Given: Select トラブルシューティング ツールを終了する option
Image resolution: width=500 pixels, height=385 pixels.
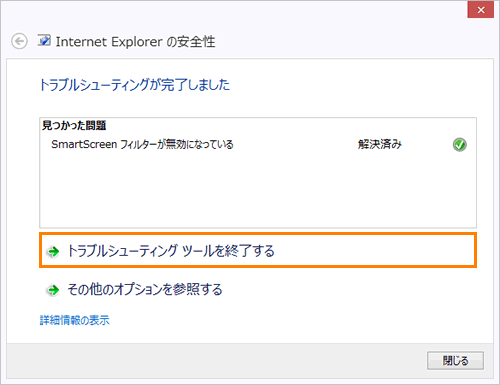Looking at the screenshot, I should [x=258, y=250].
